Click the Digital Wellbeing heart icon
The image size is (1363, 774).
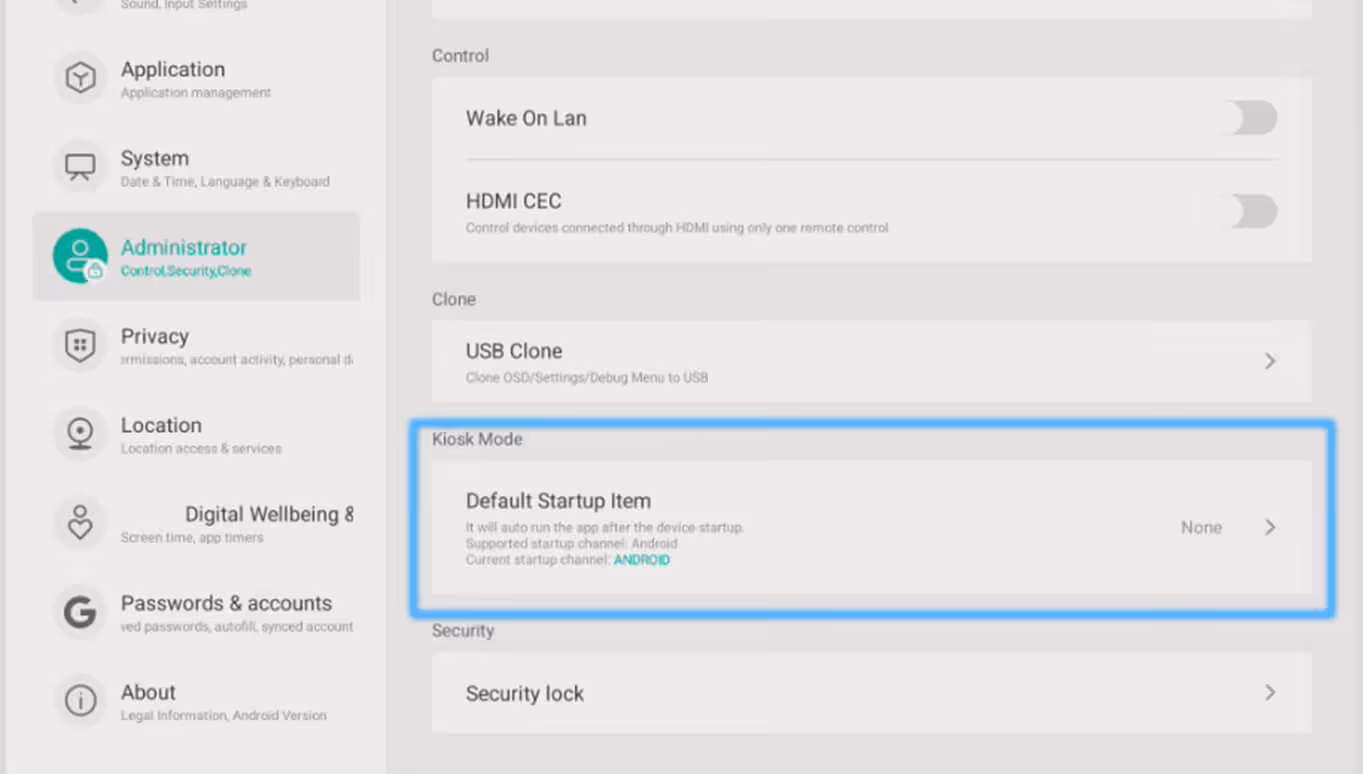[80, 523]
